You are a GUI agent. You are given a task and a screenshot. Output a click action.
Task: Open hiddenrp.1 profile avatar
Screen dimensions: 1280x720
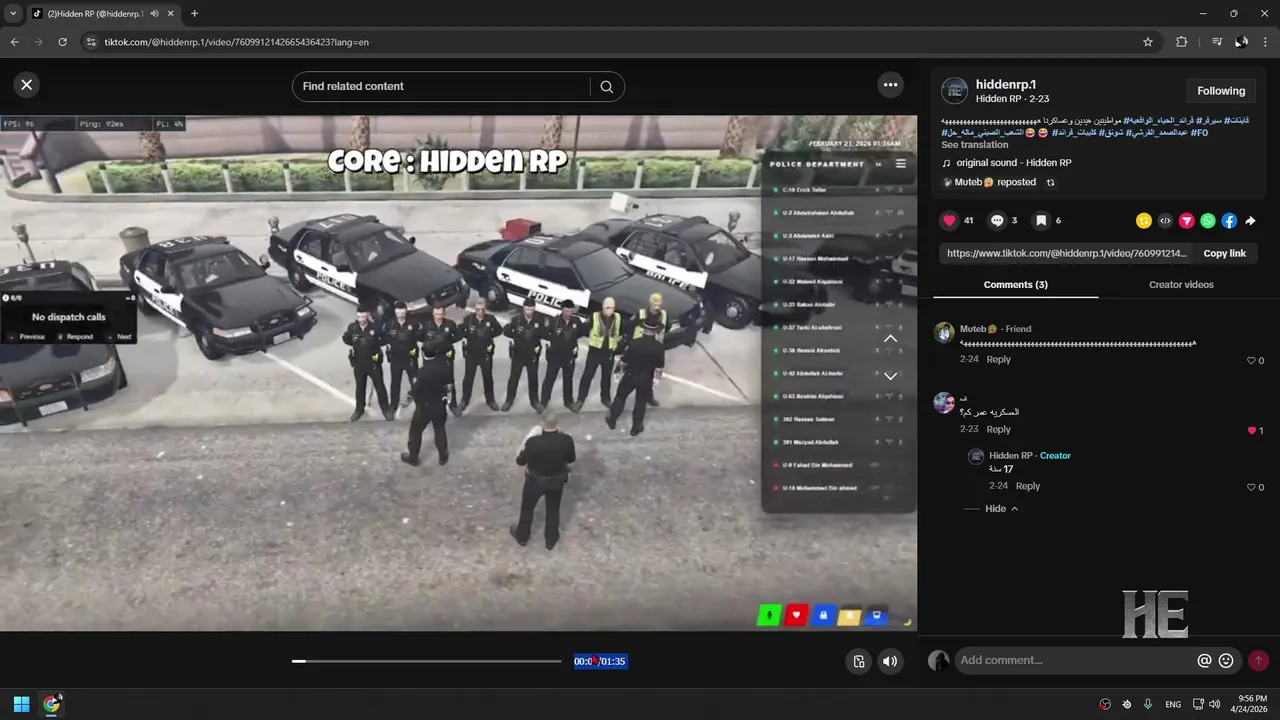(955, 91)
